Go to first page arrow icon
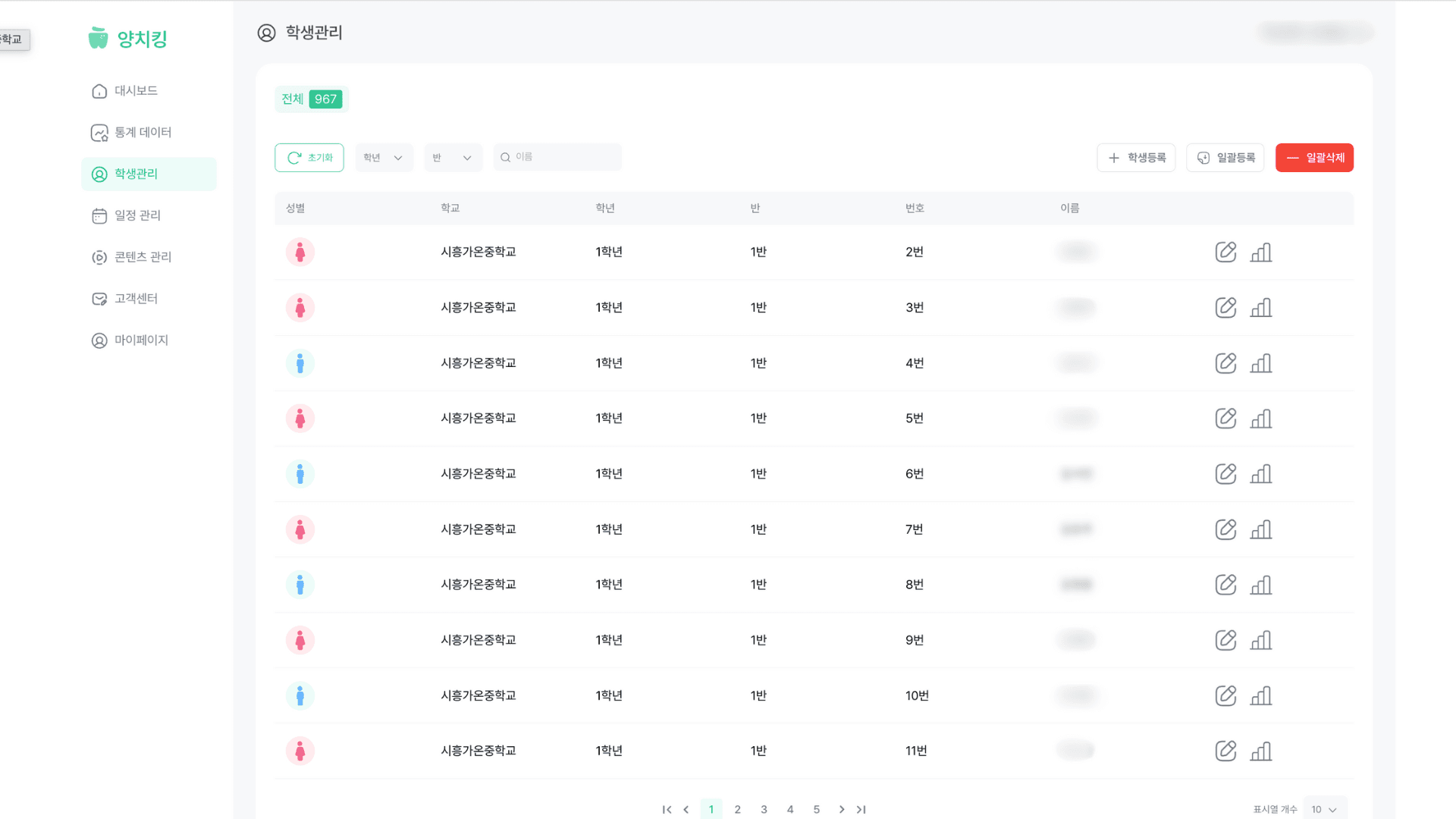Image resolution: width=1456 pixels, height=819 pixels. tap(667, 809)
